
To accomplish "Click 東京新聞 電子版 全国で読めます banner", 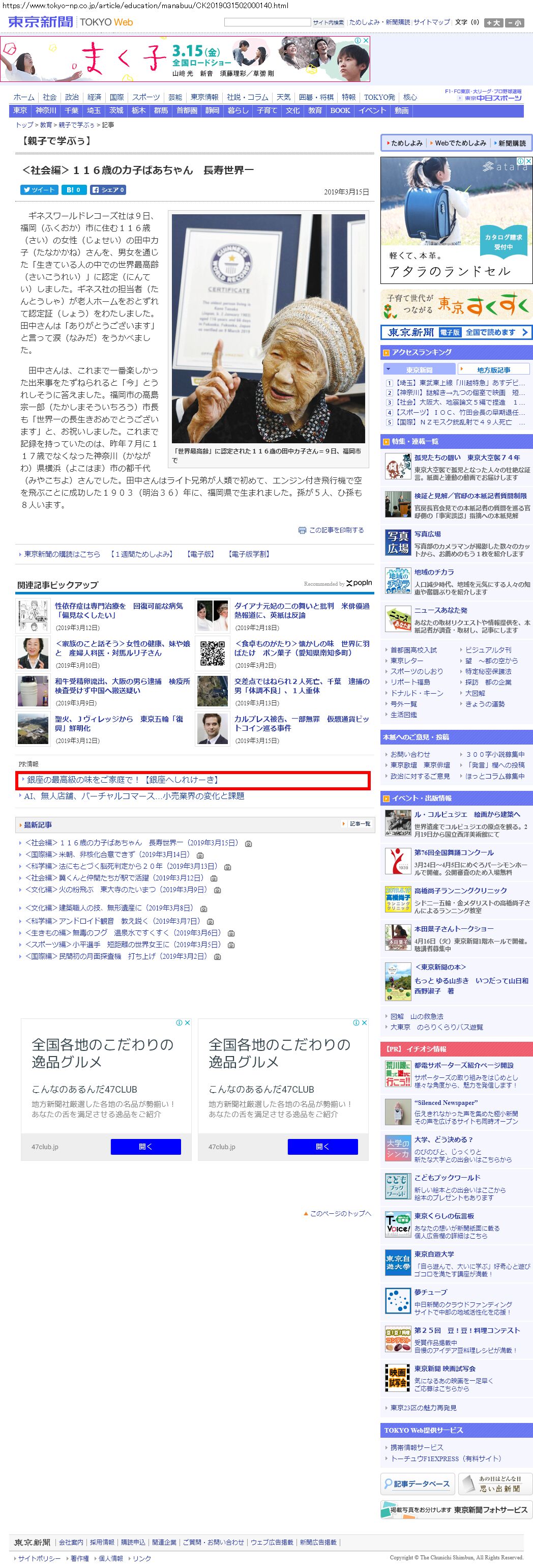I will click(x=456, y=332).
